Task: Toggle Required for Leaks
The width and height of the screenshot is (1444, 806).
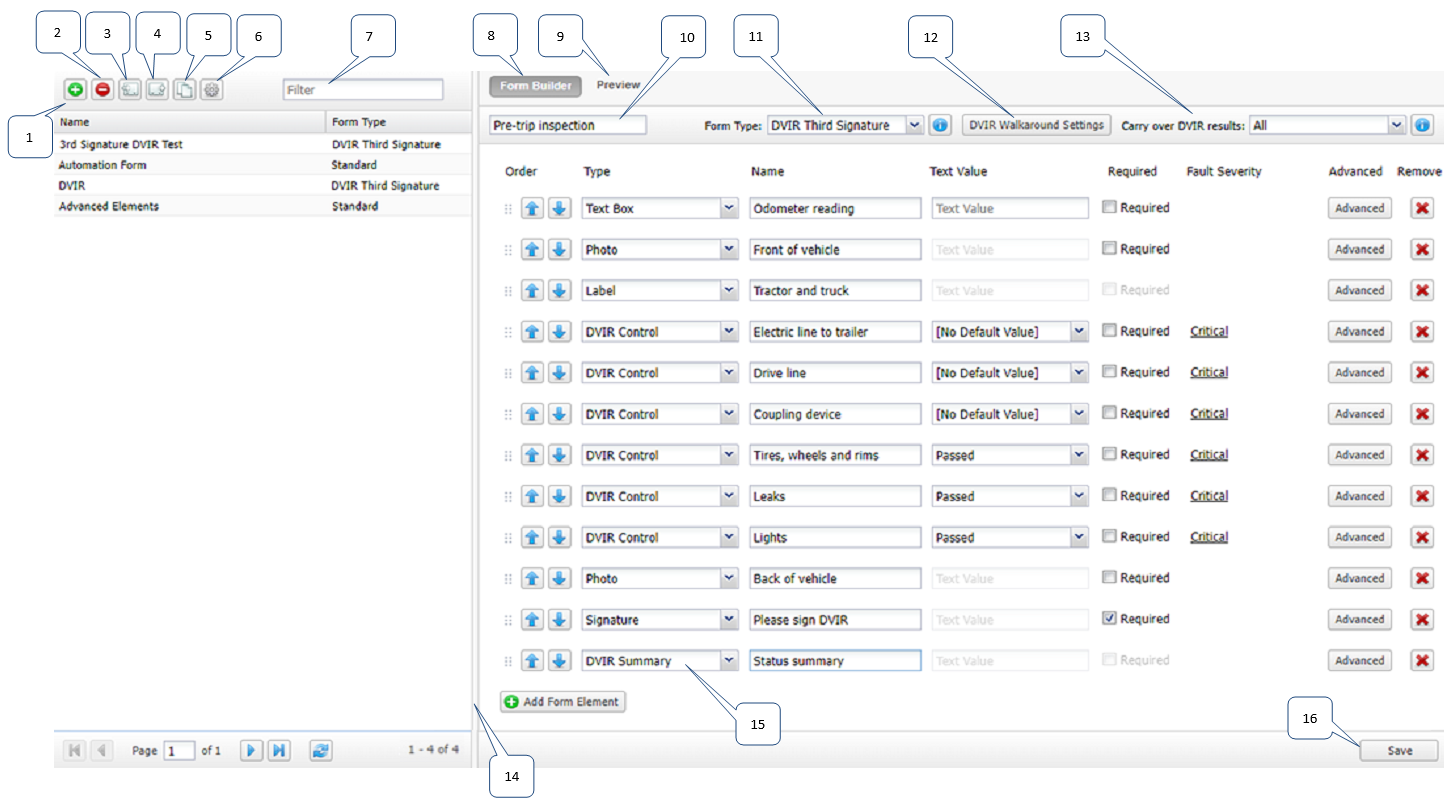Action: [1109, 495]
